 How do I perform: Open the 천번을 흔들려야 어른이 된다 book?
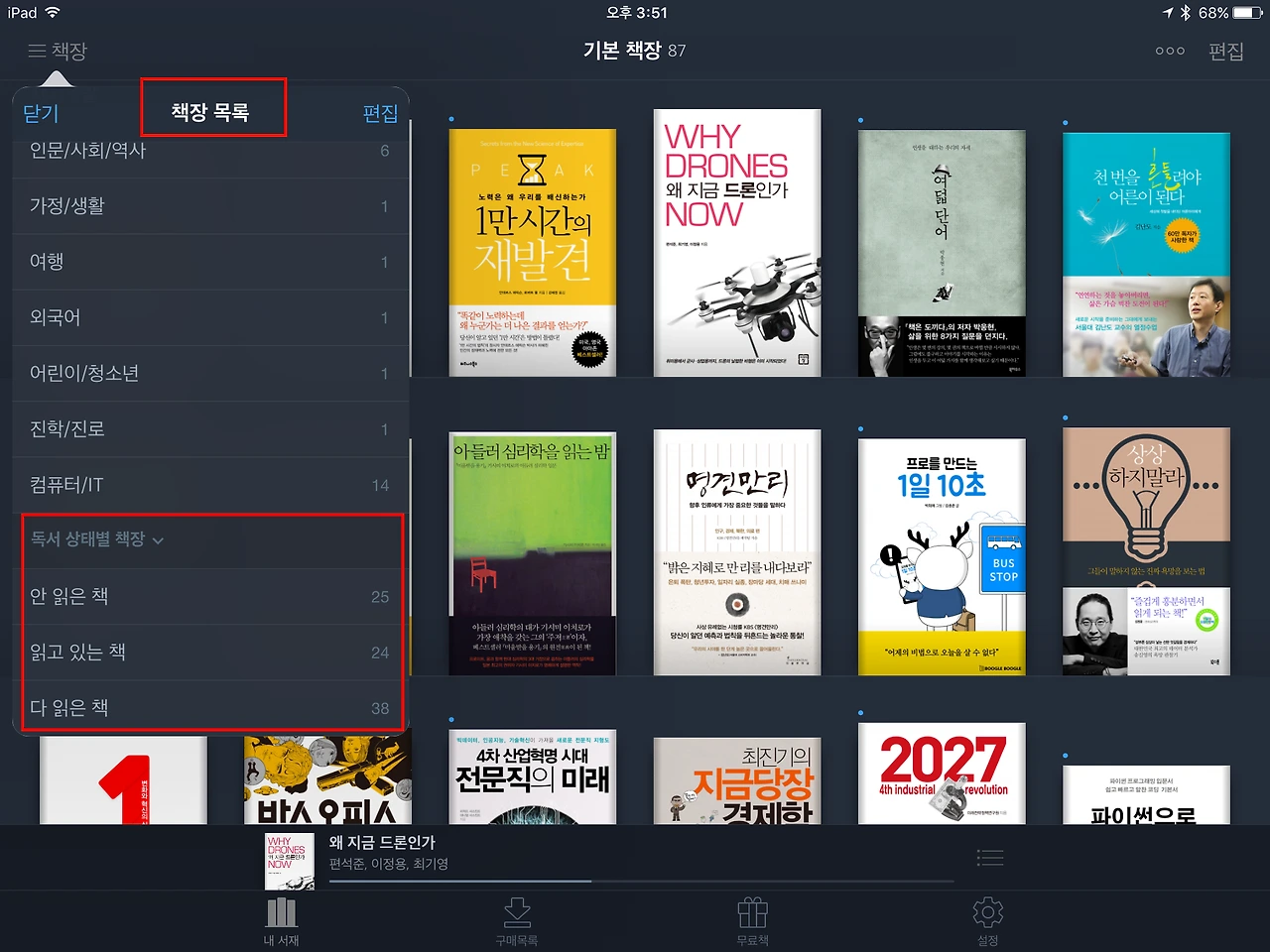click(x=1147, y=255)
